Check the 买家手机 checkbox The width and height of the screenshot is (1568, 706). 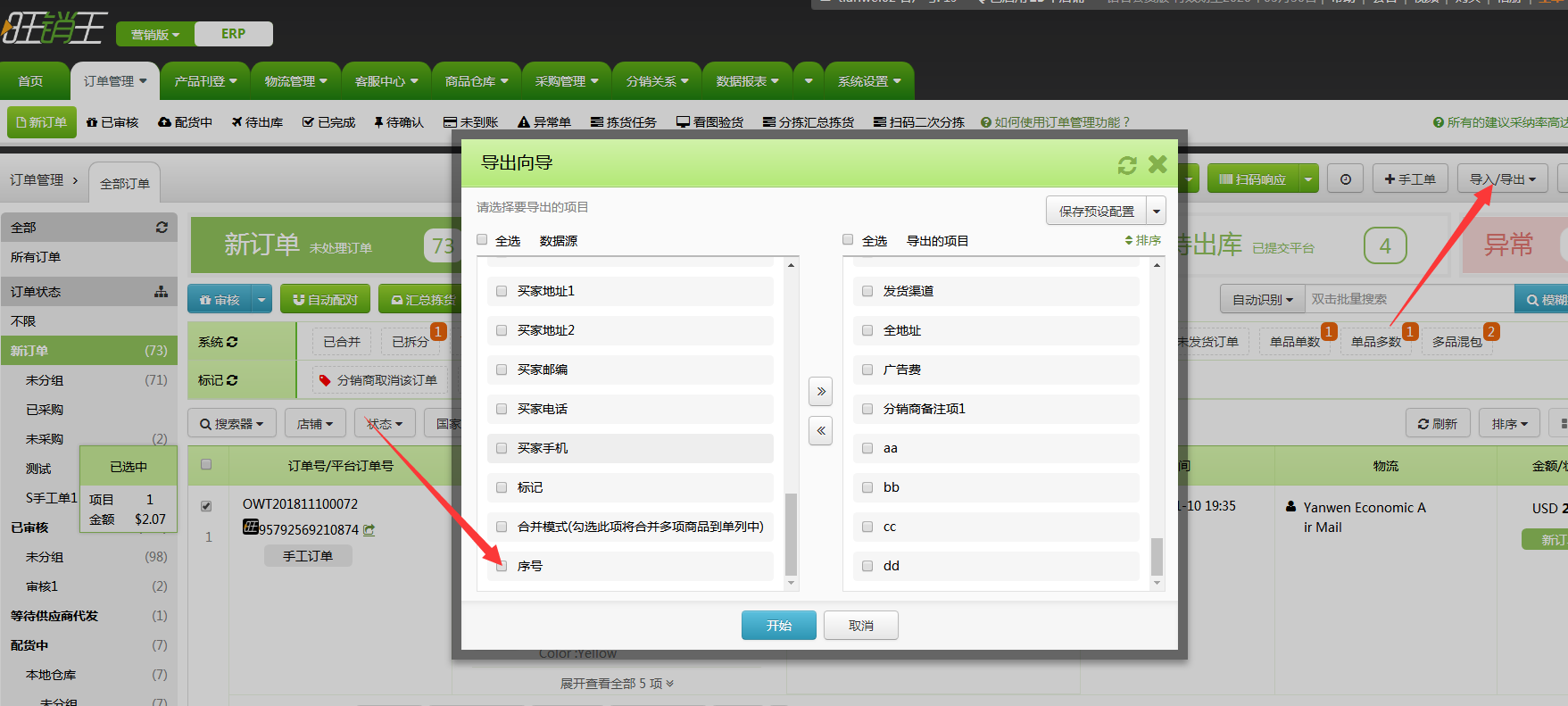coord(502,448)
